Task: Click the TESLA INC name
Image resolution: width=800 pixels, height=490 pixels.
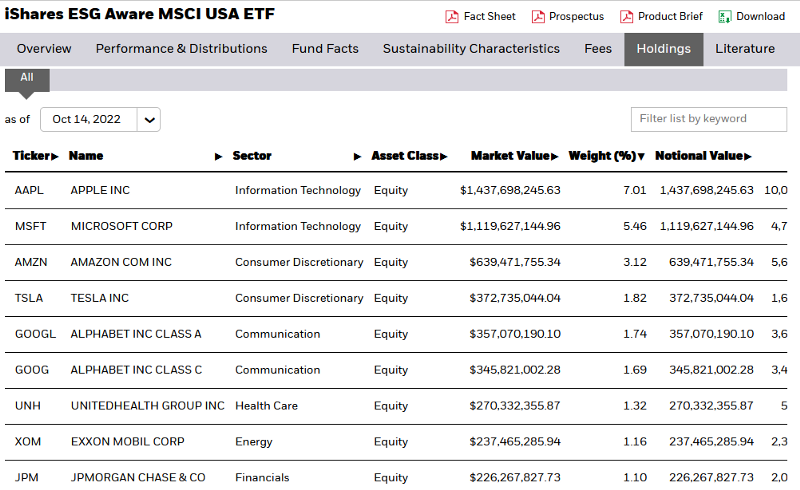Action: pos(99,298)
